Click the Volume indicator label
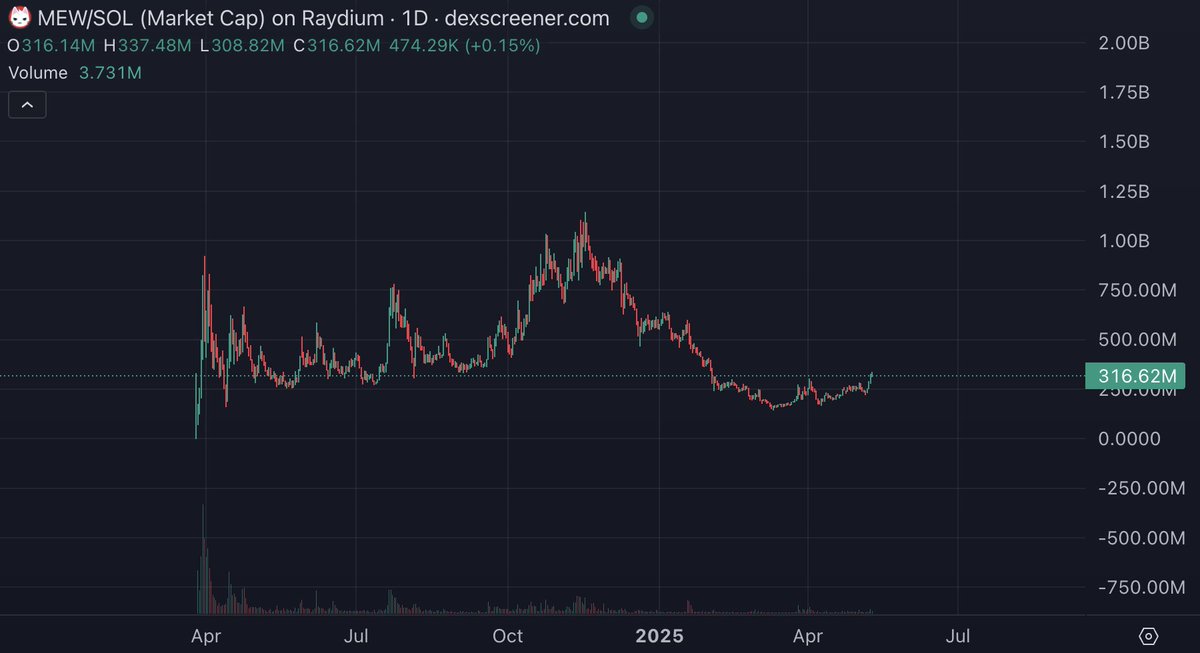Viewport: 1200px width, 653px height. (38, 73)
